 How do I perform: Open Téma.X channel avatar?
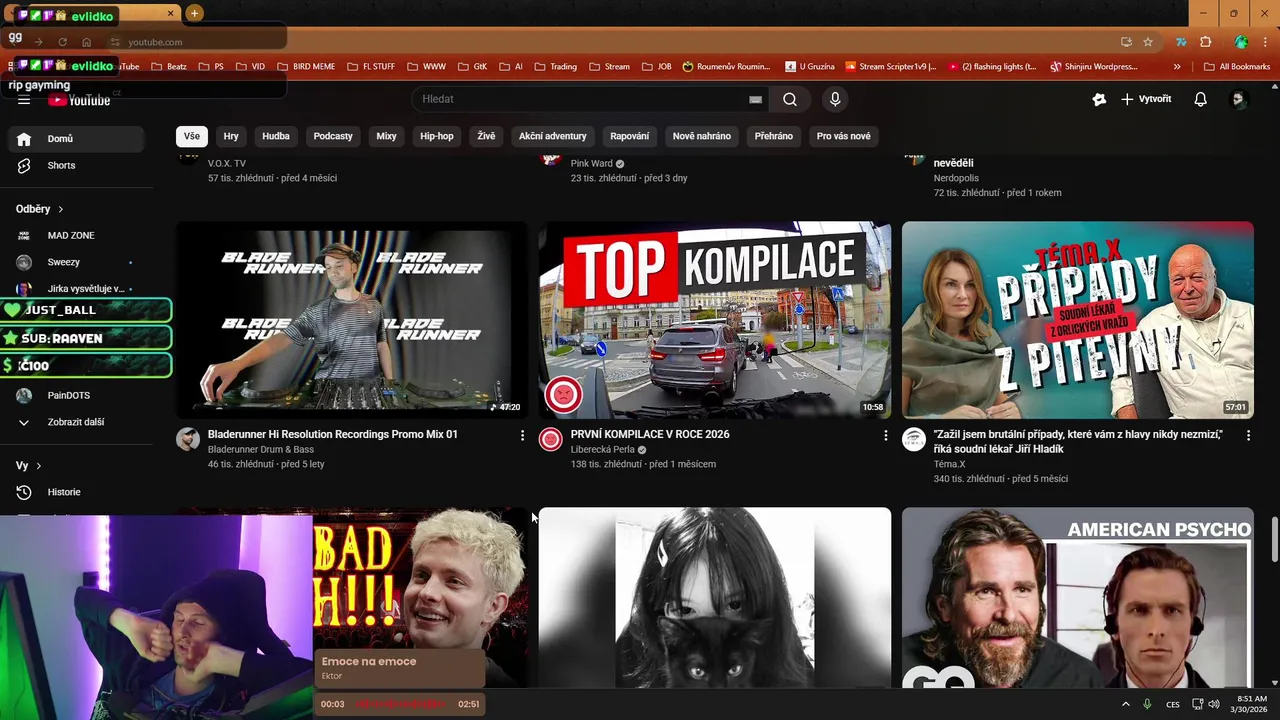coord(914,439)
